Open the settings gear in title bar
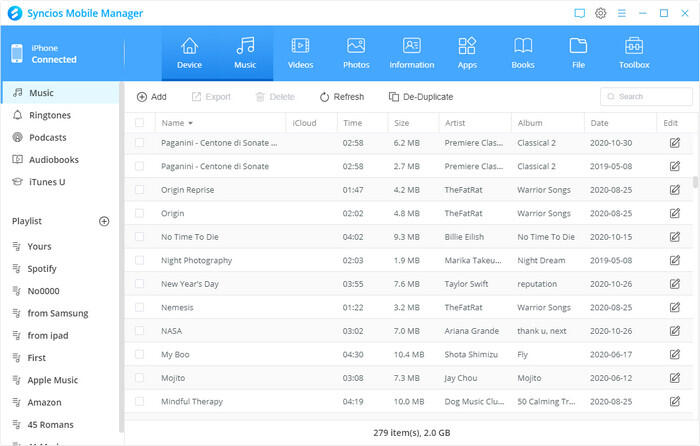The image size is (700, 446). (601, 13)
